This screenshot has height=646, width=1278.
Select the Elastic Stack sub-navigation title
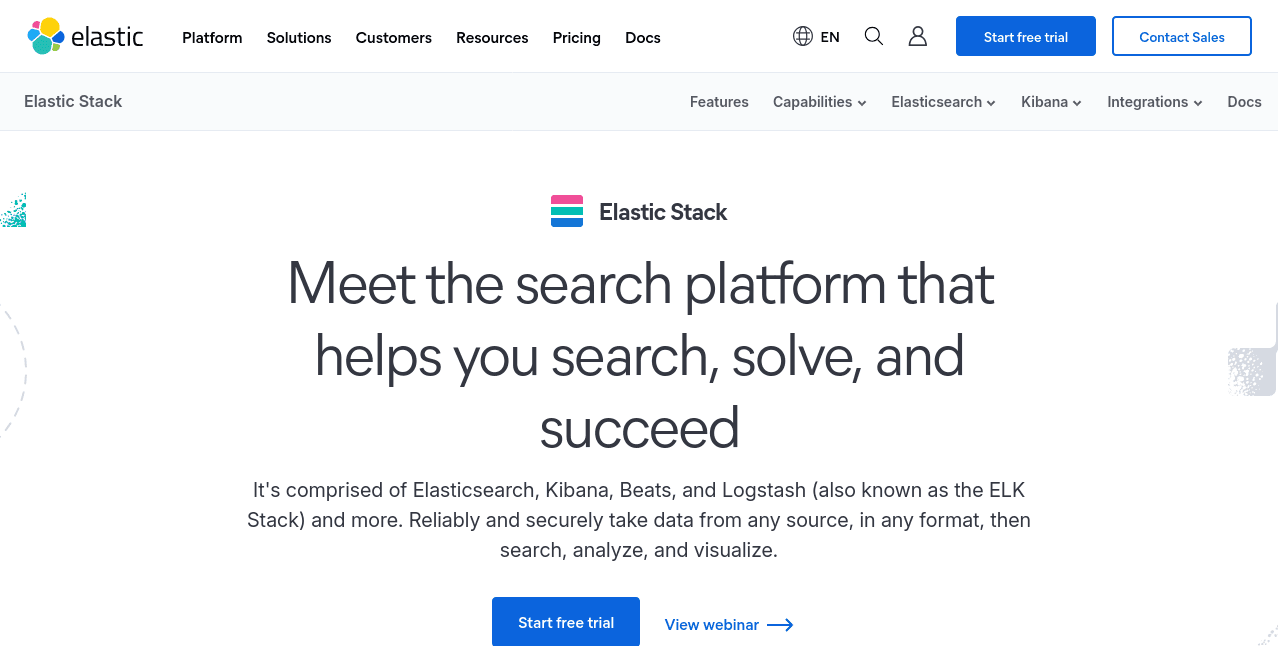(x=73, y=101)
